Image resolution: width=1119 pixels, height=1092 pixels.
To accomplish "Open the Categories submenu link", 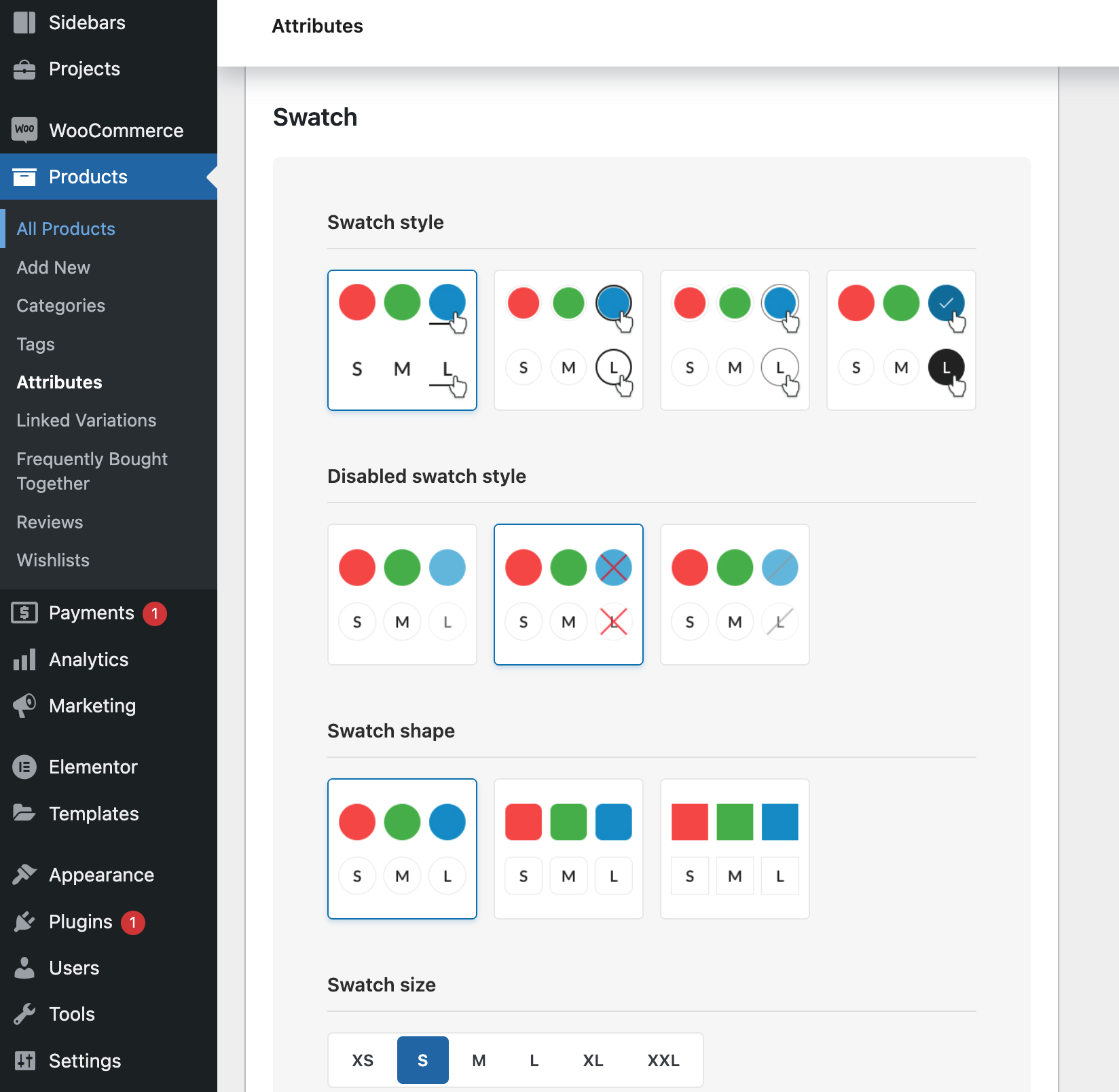I will [x=61, y=306].
